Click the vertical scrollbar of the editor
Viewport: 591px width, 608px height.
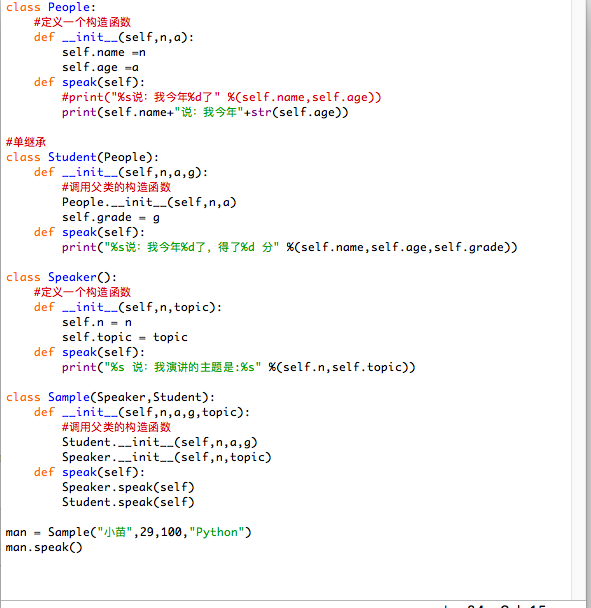579,299
